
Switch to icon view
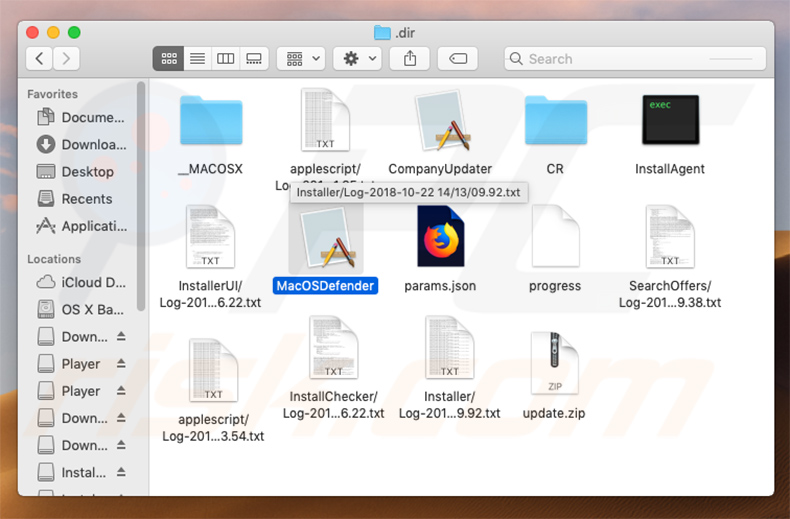pos(168,59)
